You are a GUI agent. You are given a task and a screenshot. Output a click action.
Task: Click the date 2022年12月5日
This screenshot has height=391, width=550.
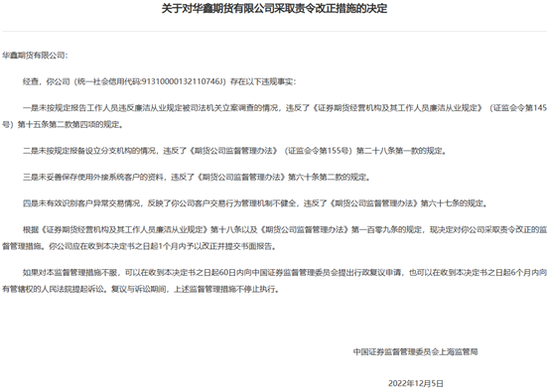(416, 383)
